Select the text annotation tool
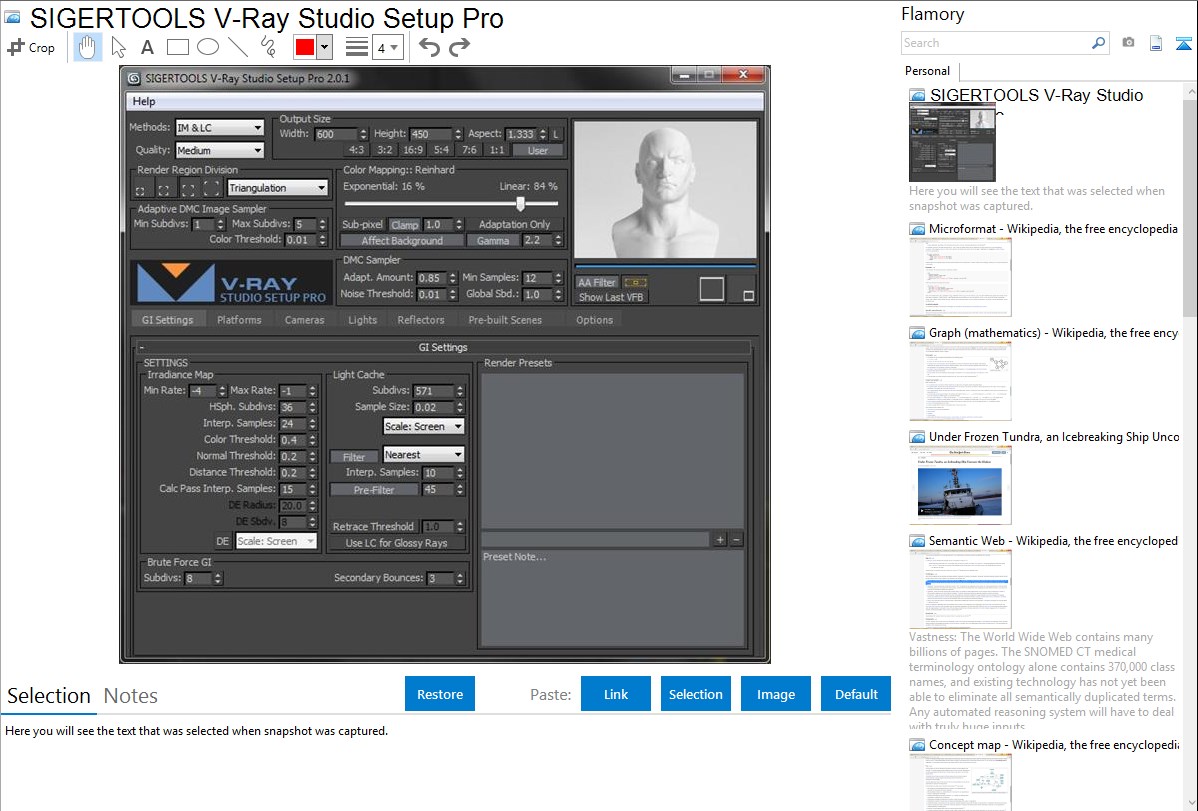1198x811 pixels. point(147,47)
